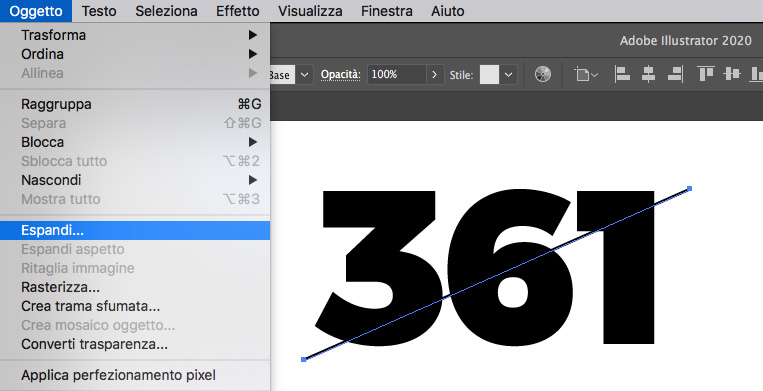The width and height of the screenshot is (763, 391).
Task: Open the Testo menu
Action: click(99, 11)
